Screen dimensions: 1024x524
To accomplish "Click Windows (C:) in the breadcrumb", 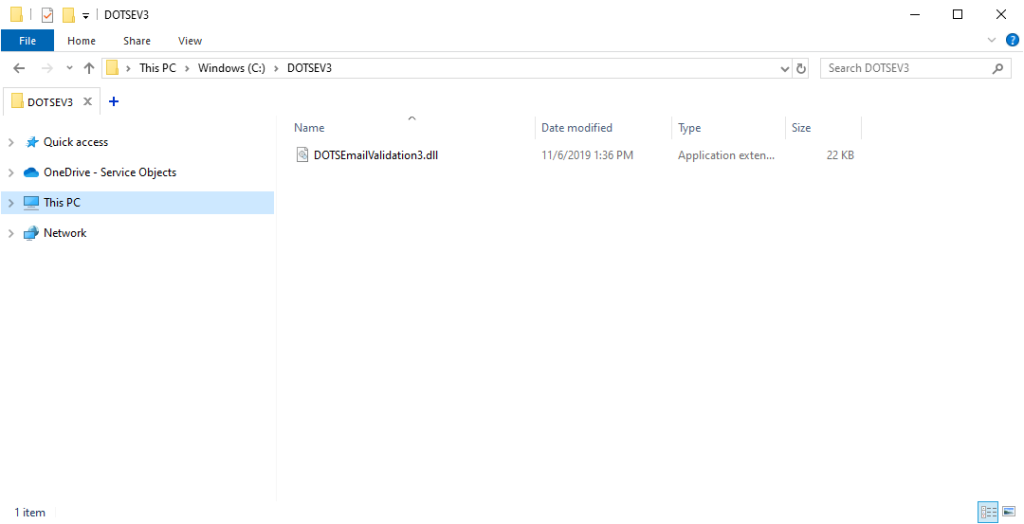I will click(232, 68).
